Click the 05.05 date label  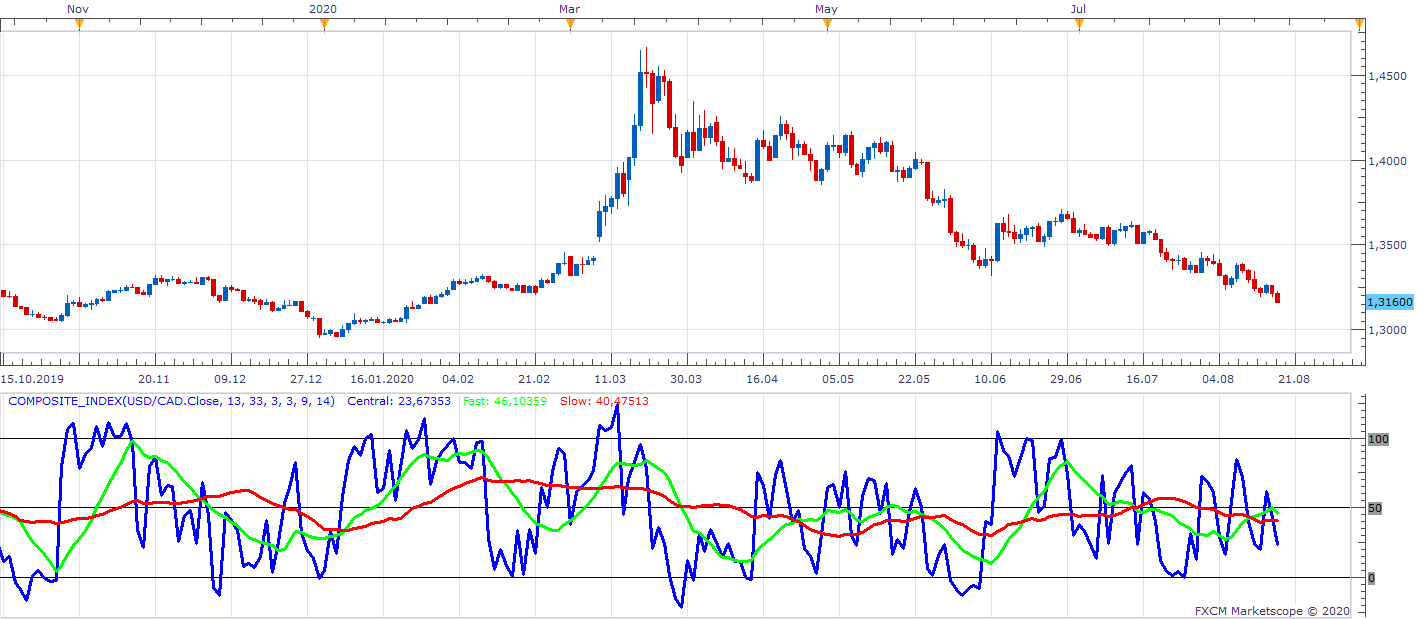point(838,380)
